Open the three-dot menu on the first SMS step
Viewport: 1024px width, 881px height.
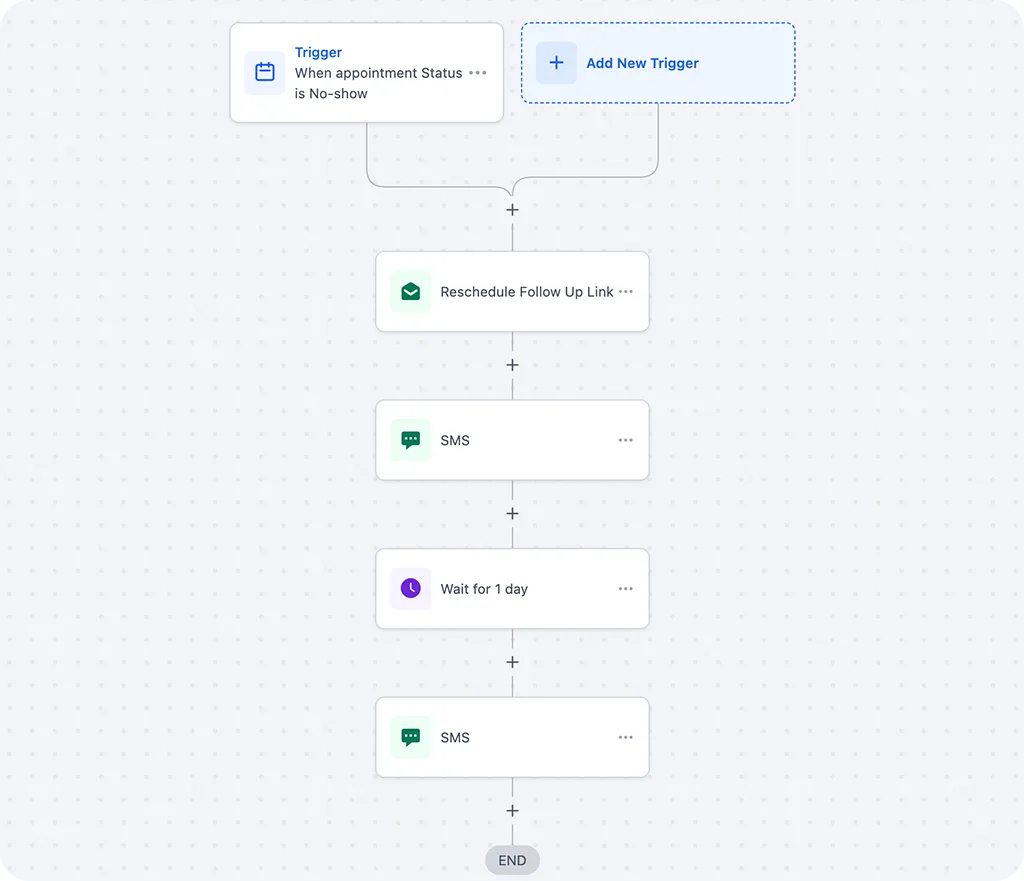click(x=626, y=440)
